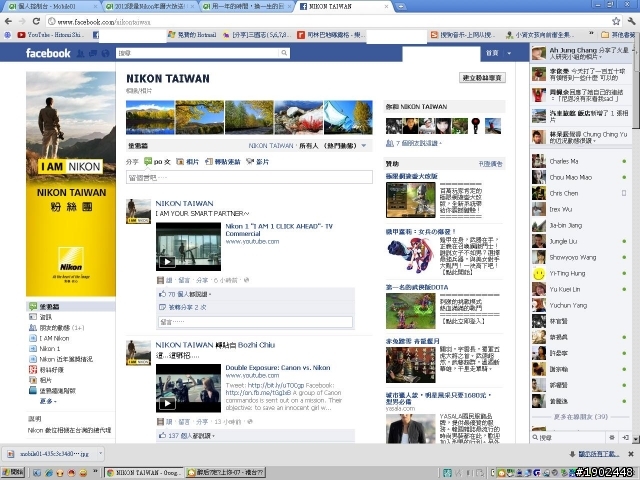Select the NIKON TAIWAN browser tab
The height and width of the screenshot is (480, 640).
(343, 7)
